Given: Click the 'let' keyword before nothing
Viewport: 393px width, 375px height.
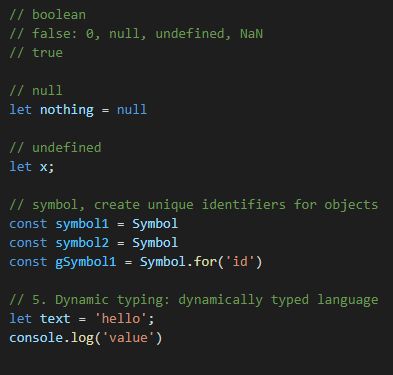Looking at the screenshot, I should [20, 110].
